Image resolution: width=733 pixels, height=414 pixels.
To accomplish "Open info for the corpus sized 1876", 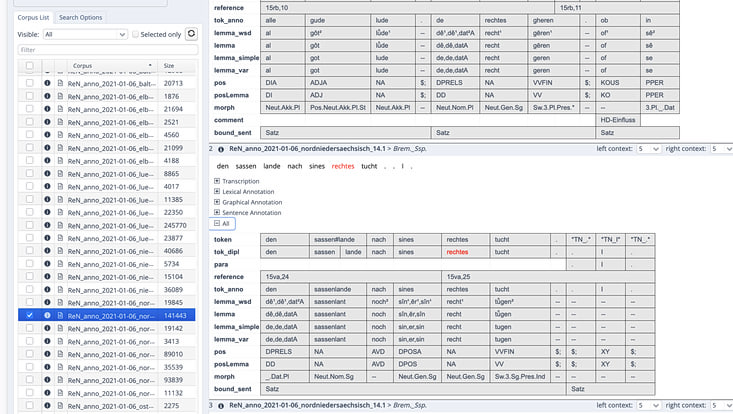I will click(47, 96).
